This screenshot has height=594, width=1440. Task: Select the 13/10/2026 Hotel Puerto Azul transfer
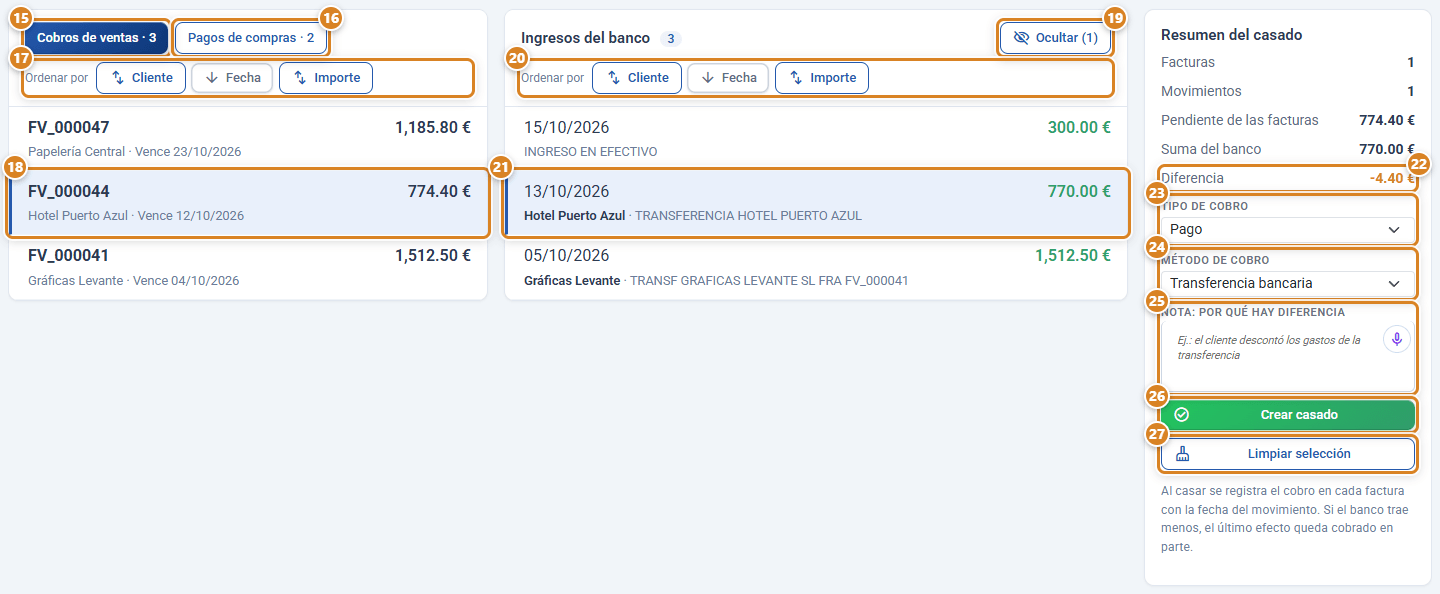tap(817, 203)
